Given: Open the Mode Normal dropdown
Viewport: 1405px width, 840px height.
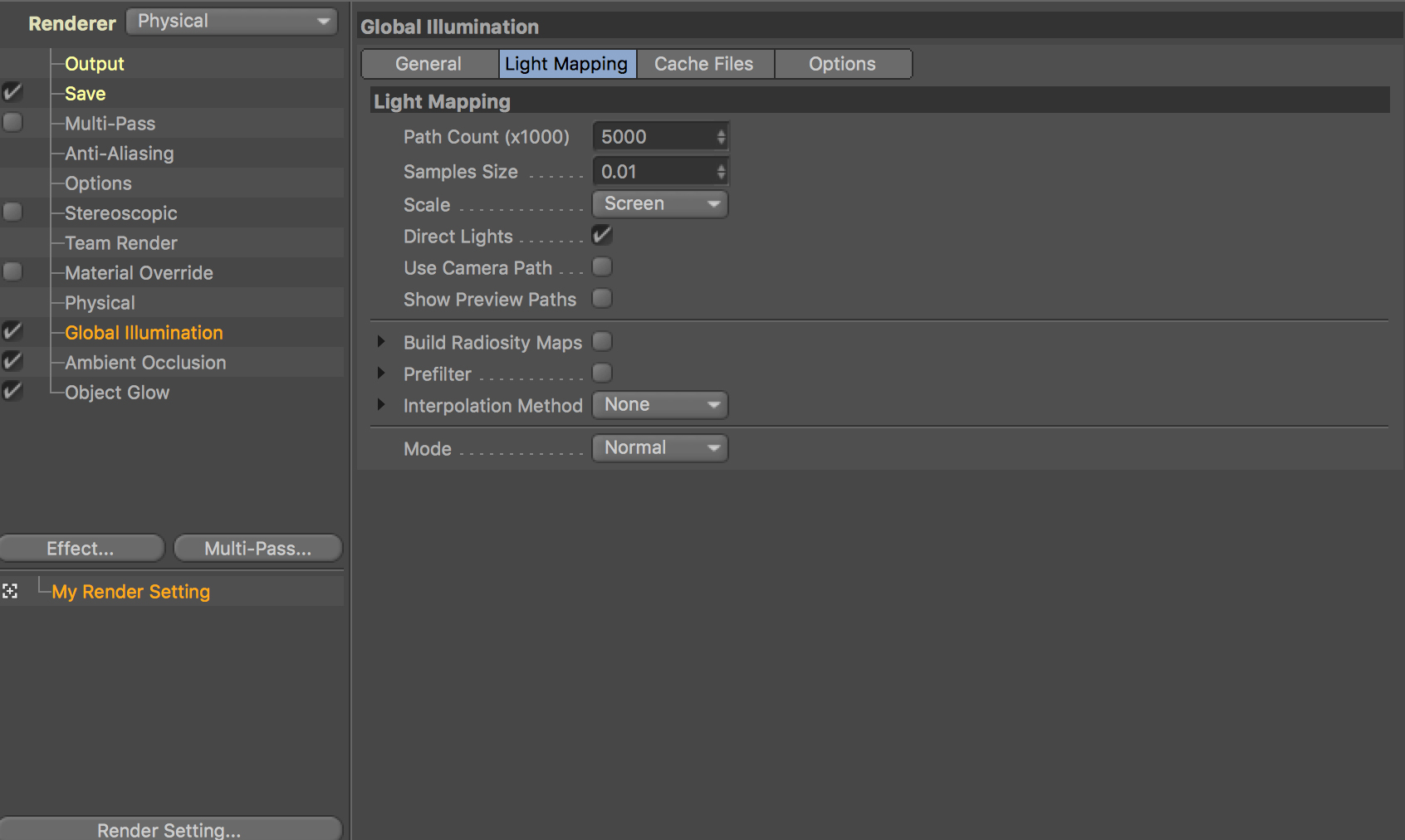Looking at the screenshot, I should [x=660, y=448].
